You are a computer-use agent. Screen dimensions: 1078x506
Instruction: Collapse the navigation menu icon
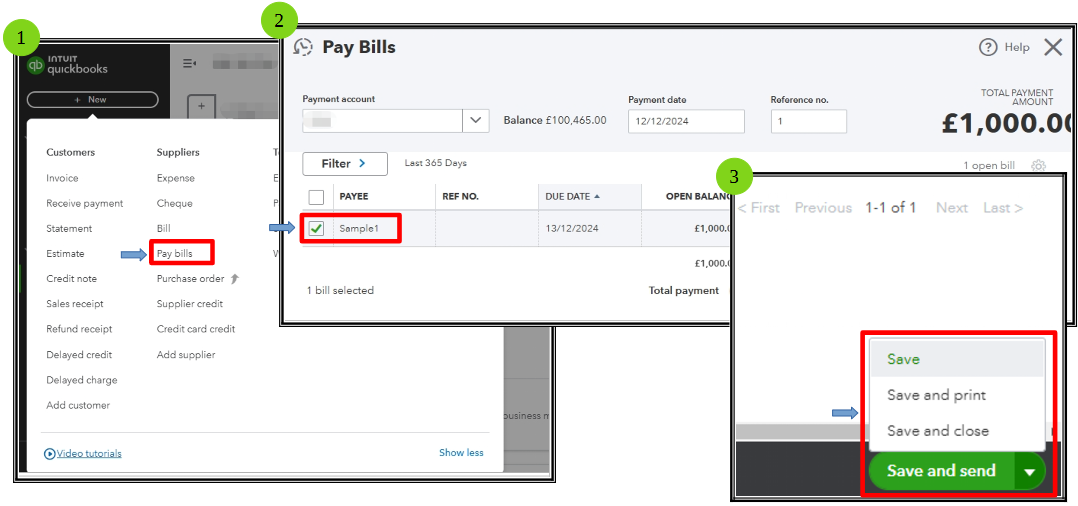pyautogui.click(x=189, y=64)
